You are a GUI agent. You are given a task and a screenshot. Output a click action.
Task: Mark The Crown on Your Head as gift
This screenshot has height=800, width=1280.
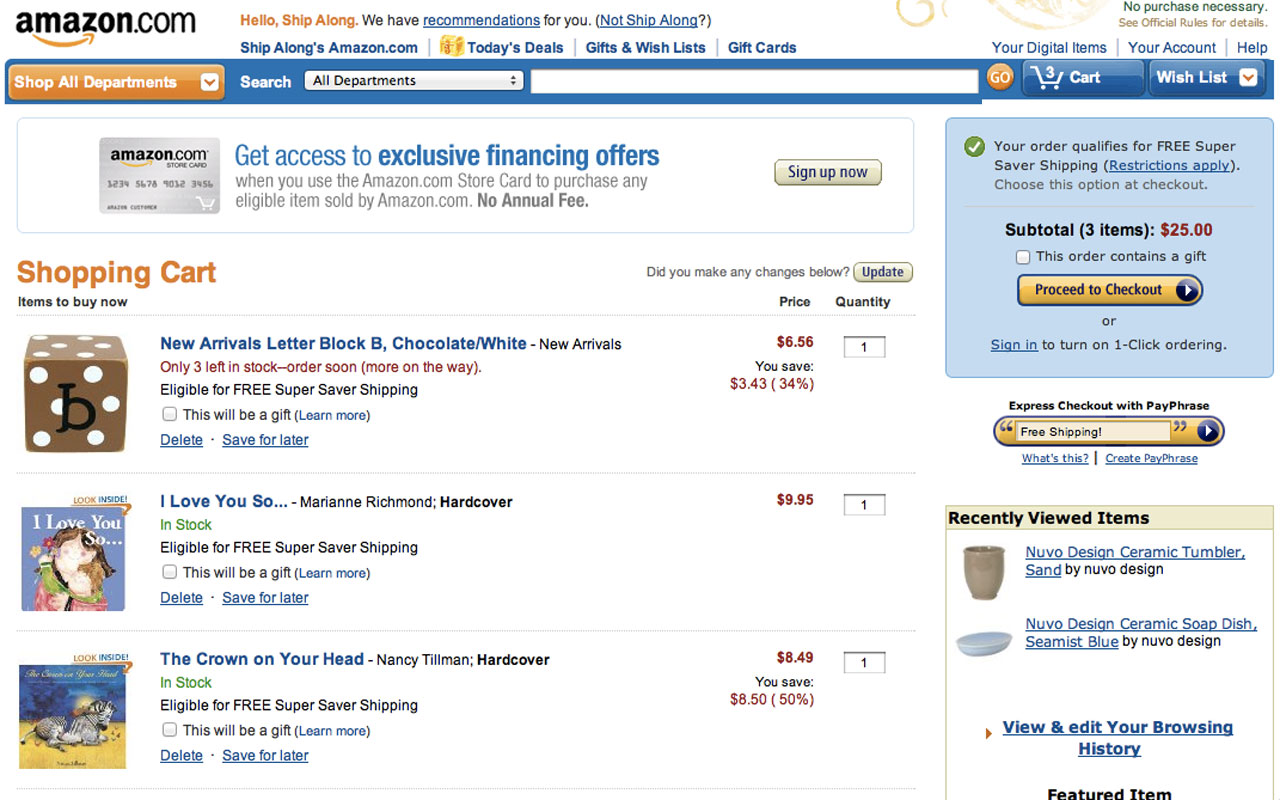[170, 730]
